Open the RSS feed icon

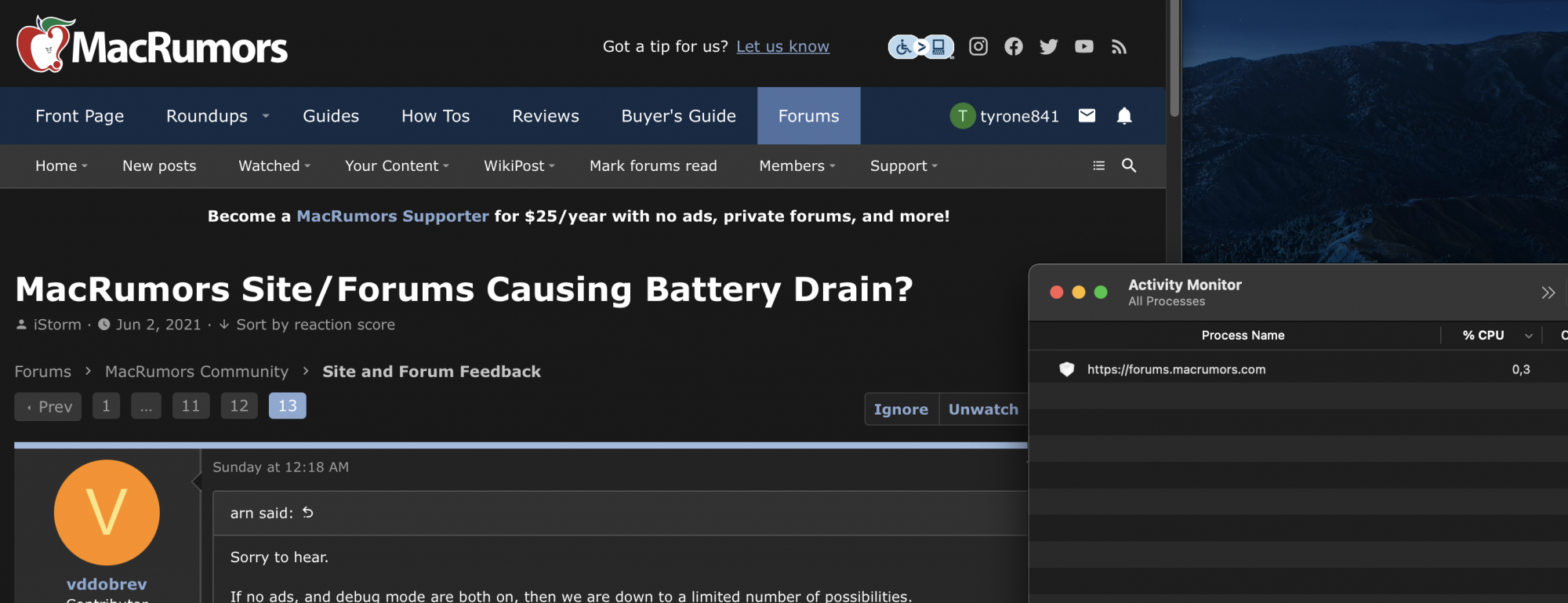pos(1119,47)
